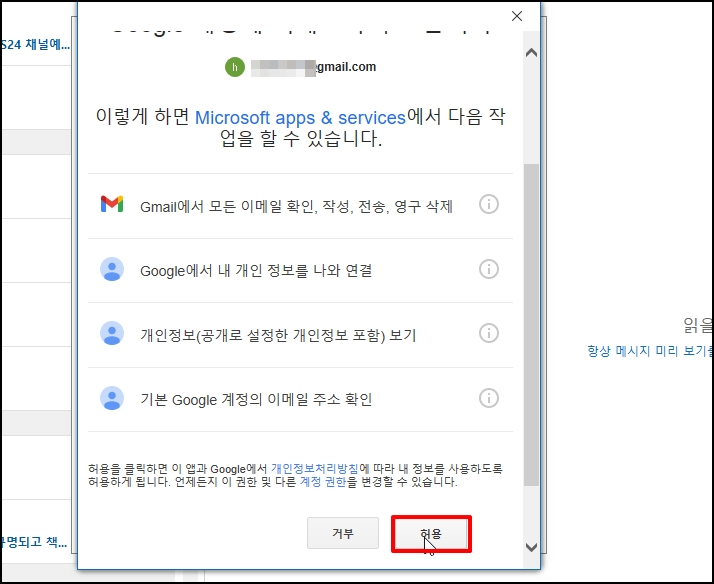Click the scrollbar down arrow in dialog
Screen dimensions: 714x584
(531, 547)
